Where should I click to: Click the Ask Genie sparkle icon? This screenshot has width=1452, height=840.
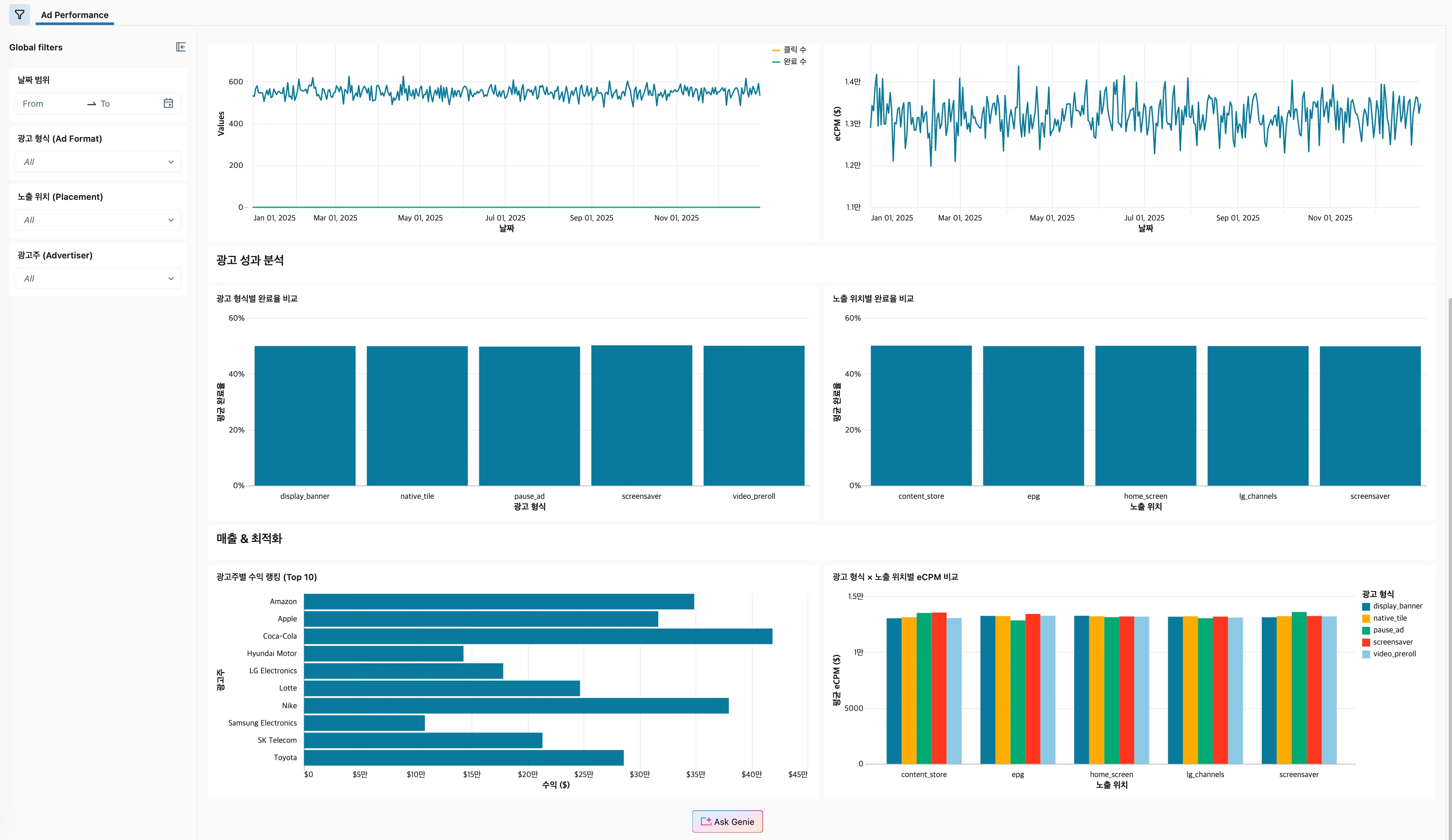(x=706, y=821)
